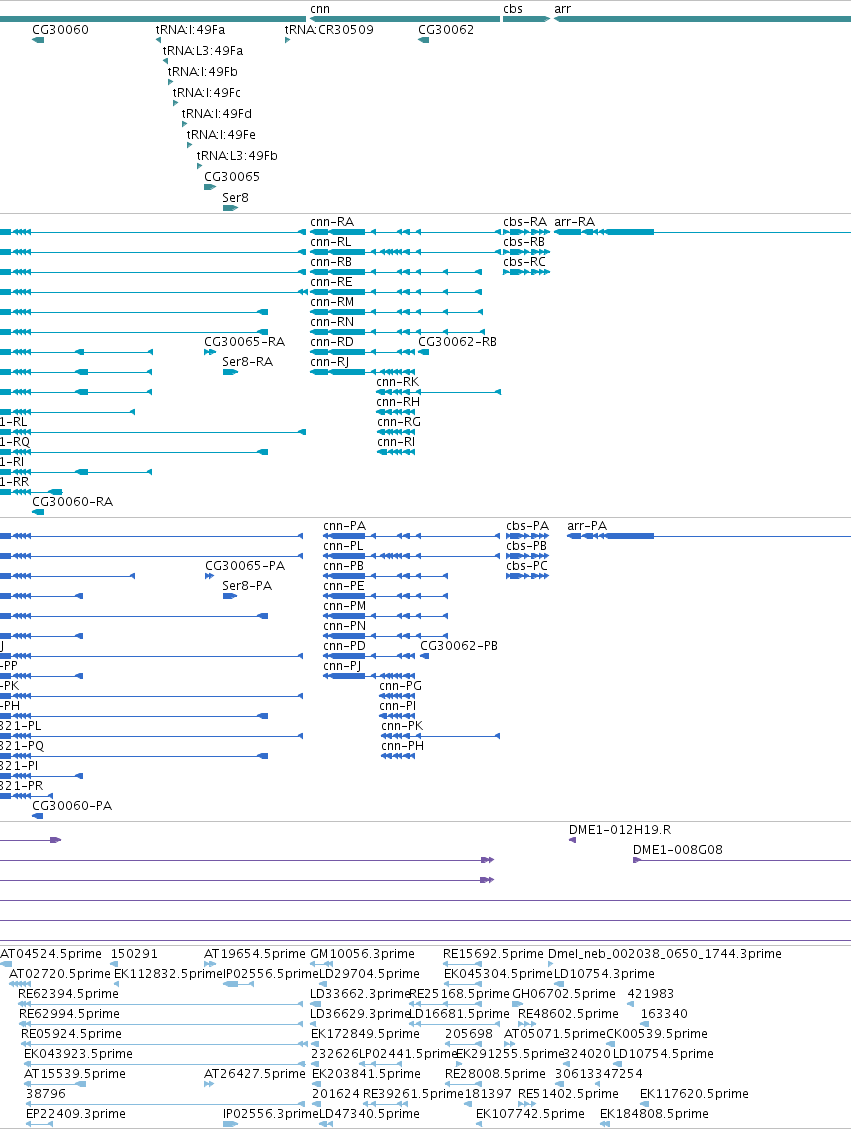Viewport: 851px width, 1129px height.
Task: Select the RE15692.5prime EST label
Action: [493, 954]
